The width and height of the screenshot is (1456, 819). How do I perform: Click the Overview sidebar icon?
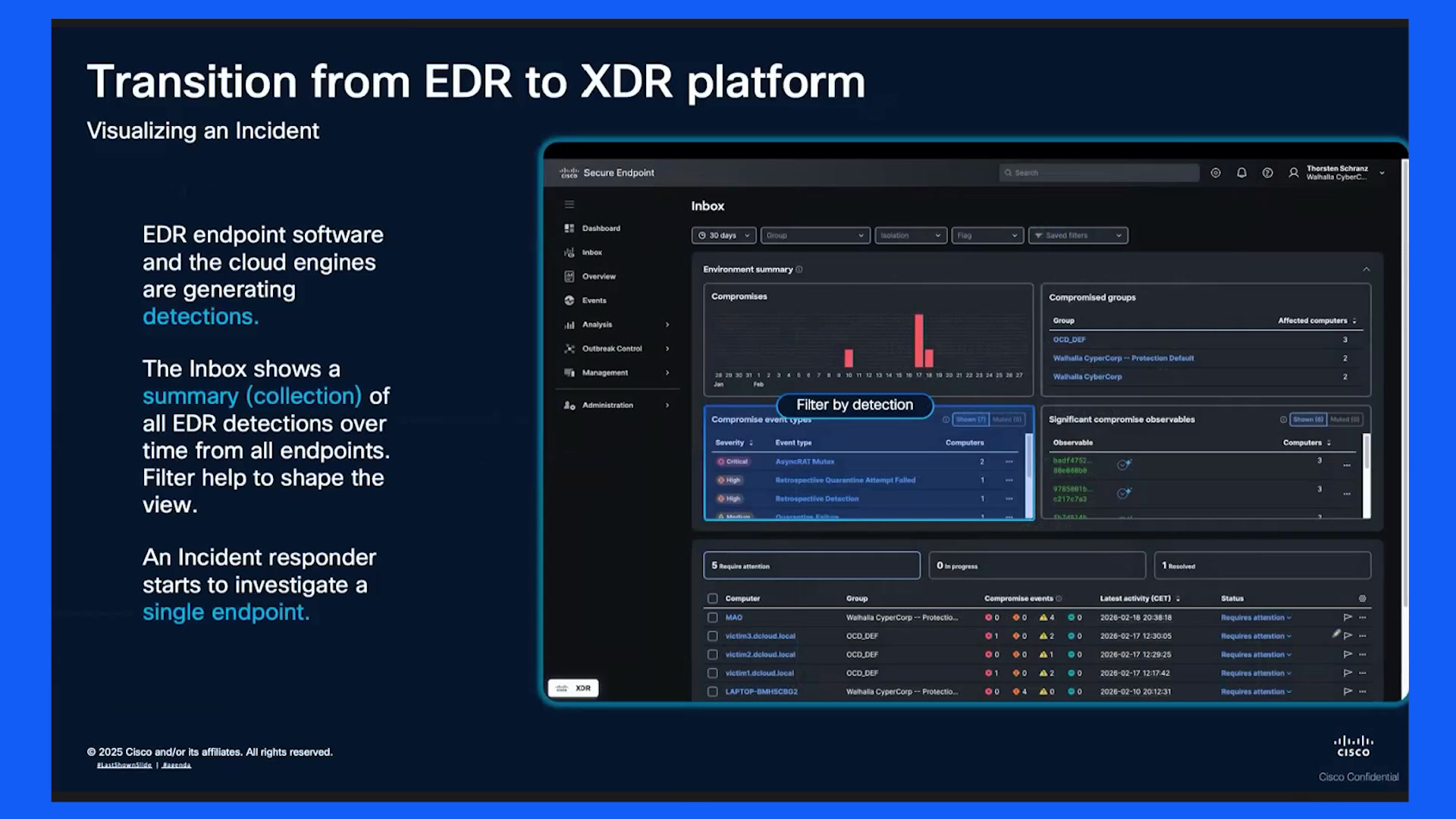pyautogui.click(x=570, y=276)
